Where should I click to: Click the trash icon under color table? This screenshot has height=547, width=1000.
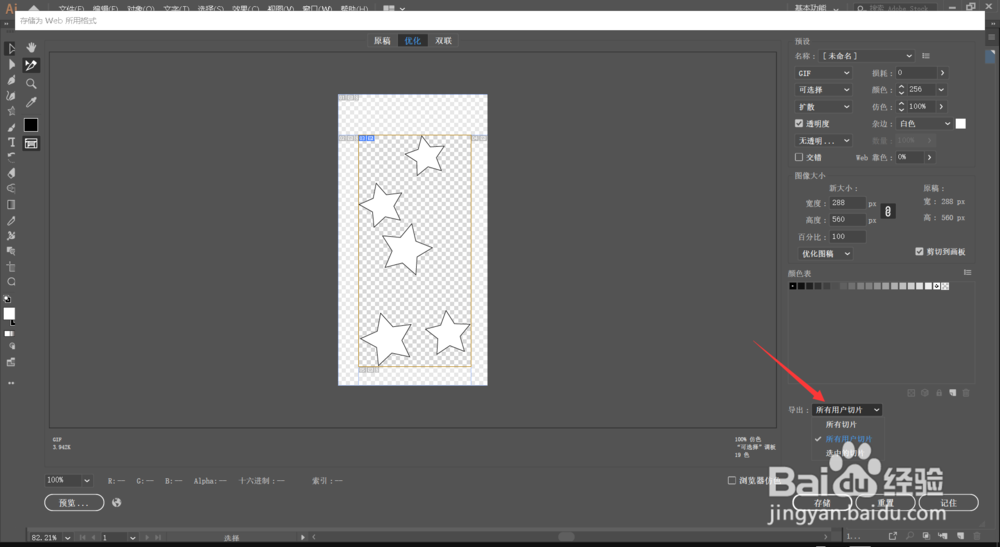[x=966, y=393]
